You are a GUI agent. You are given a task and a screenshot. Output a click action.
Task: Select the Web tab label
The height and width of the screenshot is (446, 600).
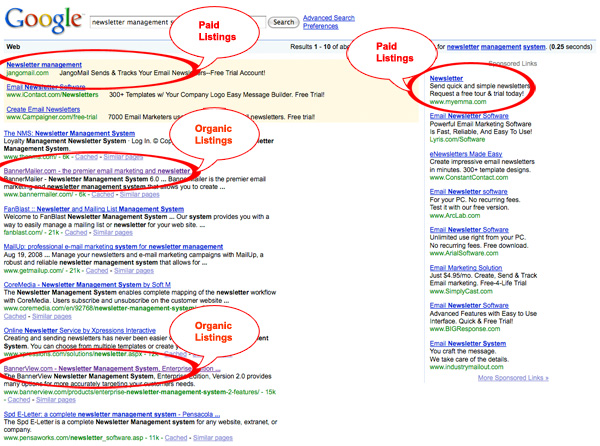point(13,47)
